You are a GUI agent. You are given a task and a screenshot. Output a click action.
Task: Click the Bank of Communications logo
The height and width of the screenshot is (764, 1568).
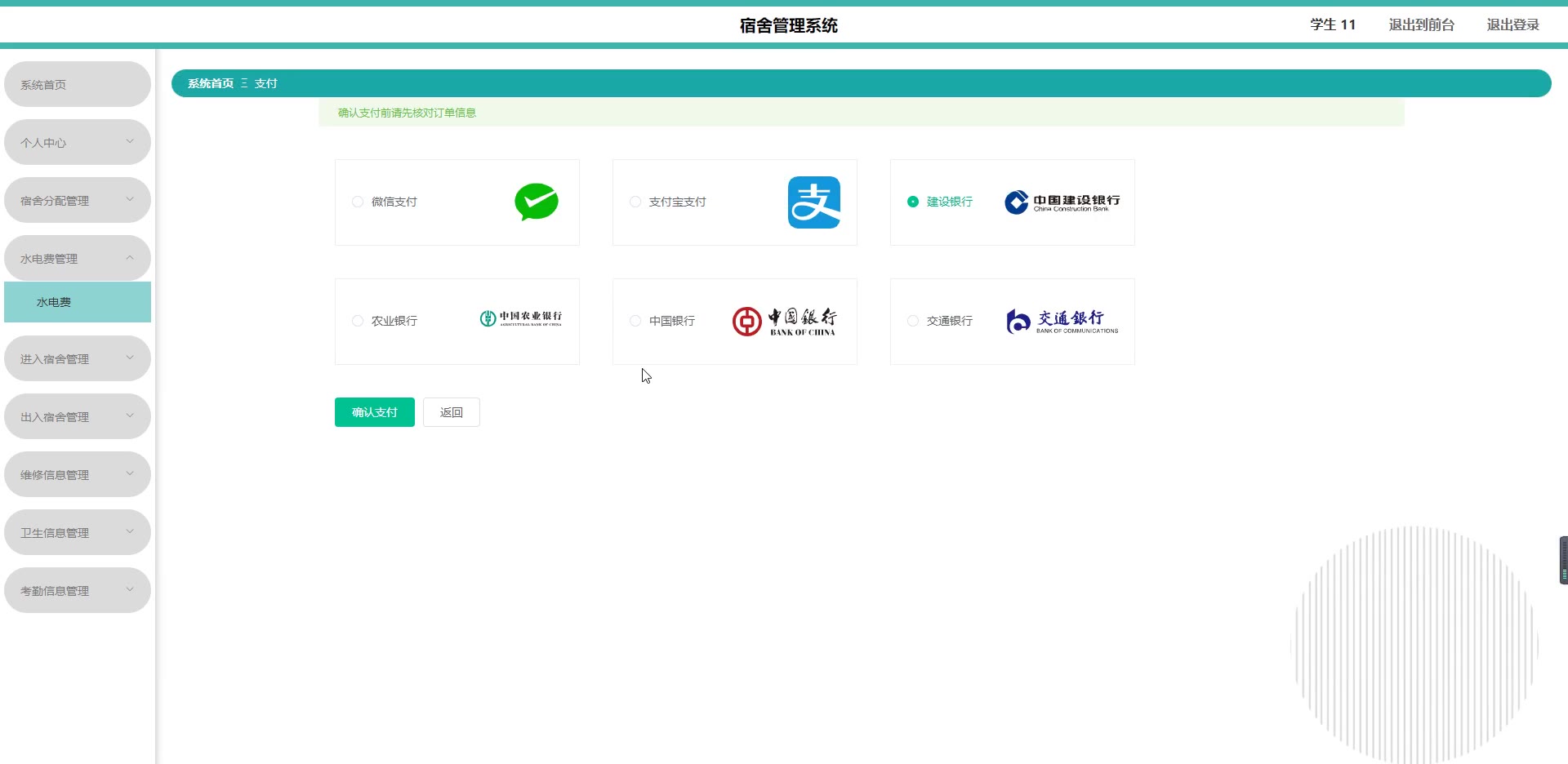coord(1062,322)
